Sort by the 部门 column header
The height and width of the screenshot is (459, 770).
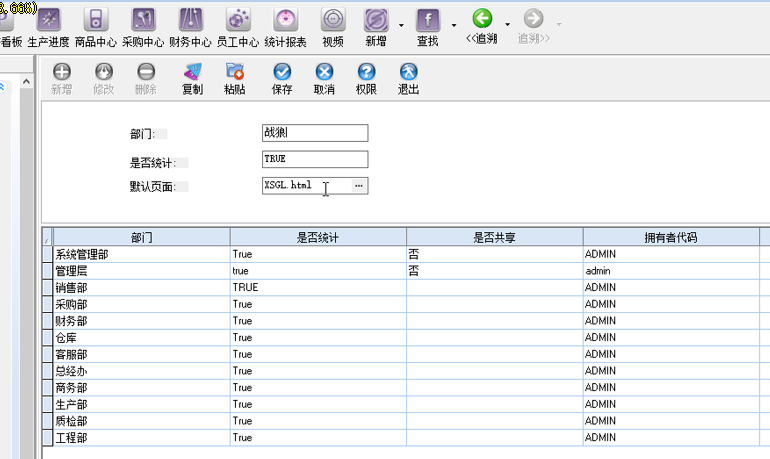[x=141, y=238]
